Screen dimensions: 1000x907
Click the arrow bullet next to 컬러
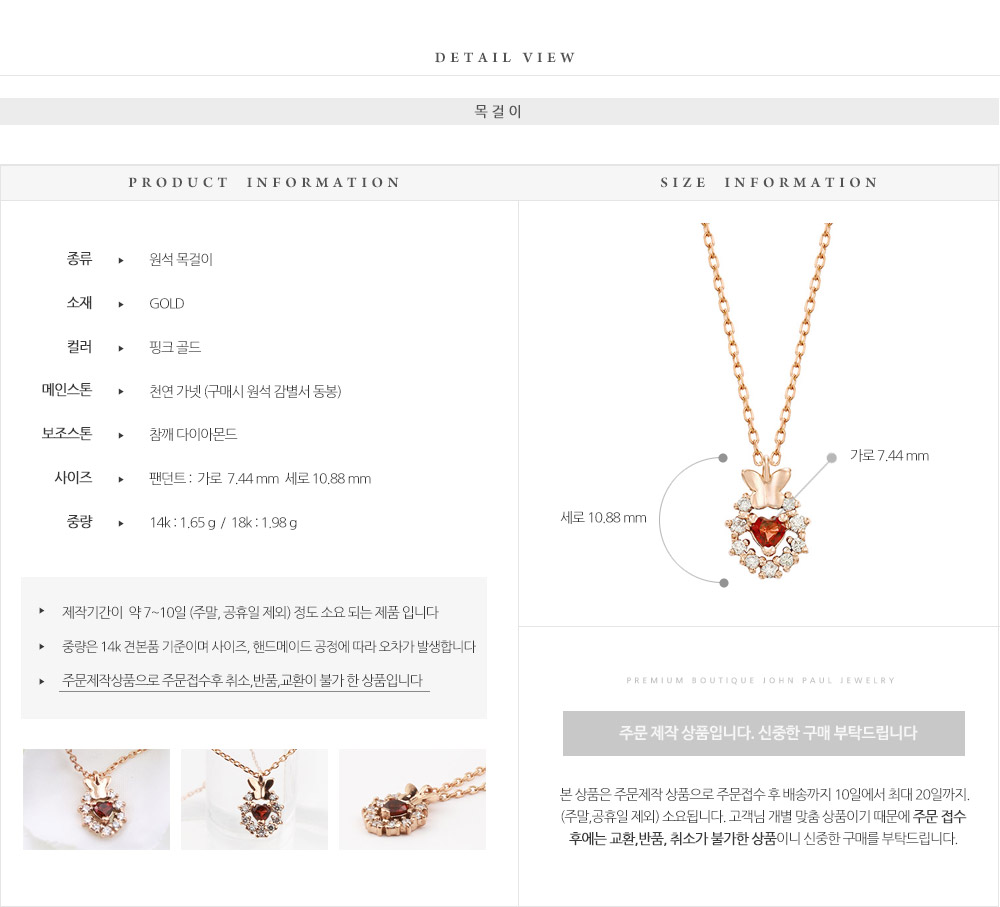tap(121, 348)
